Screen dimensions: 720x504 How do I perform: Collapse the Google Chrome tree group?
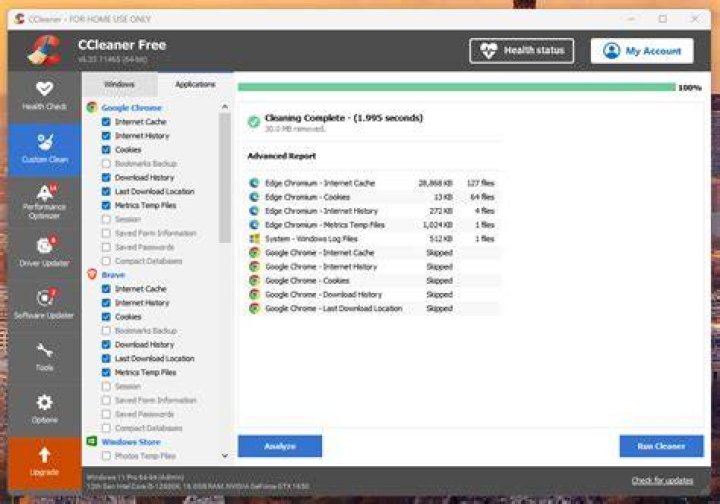(131, 108)
